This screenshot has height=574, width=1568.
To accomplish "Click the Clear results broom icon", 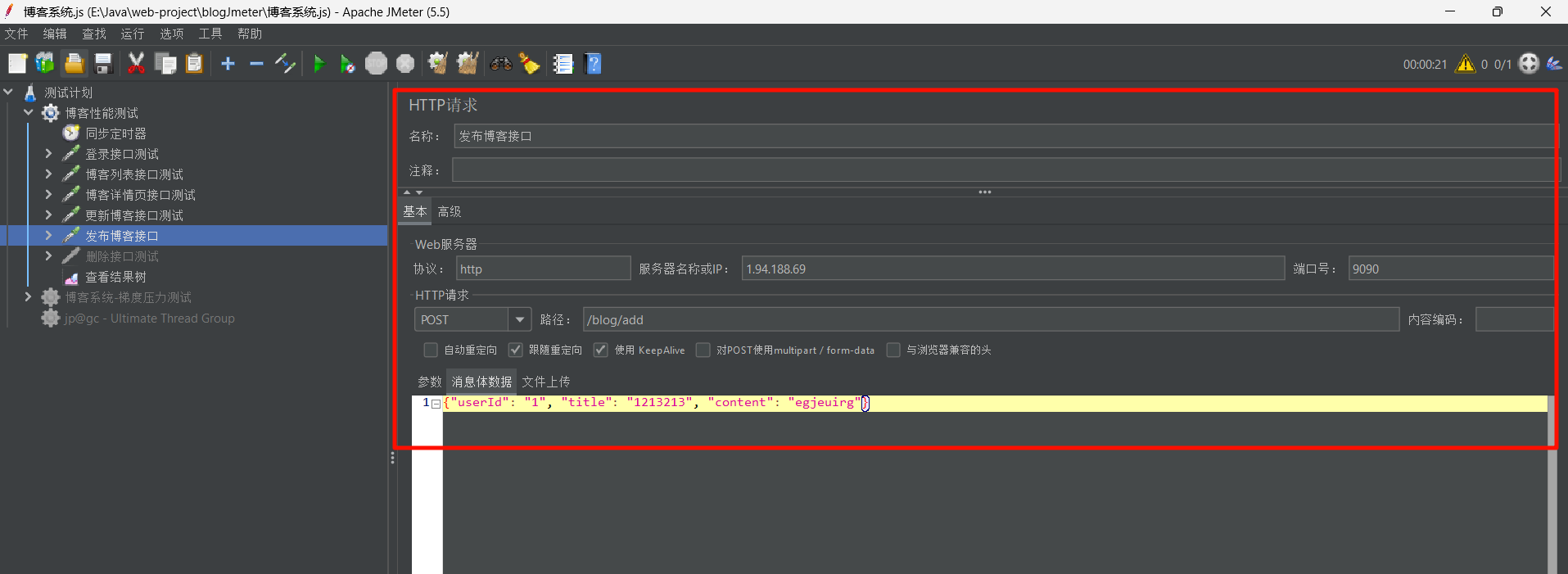I will (x=438, y=64).
